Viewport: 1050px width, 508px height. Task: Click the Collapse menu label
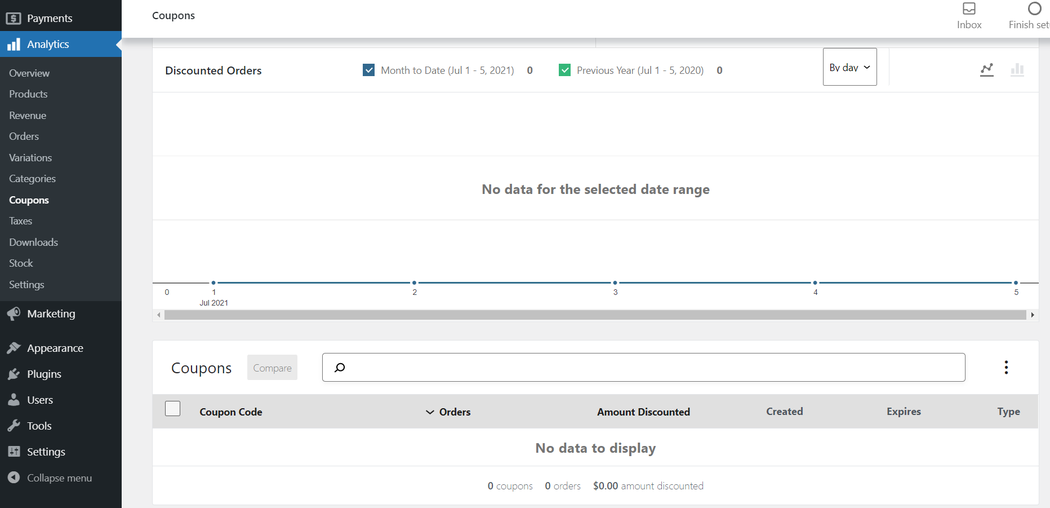[x=60, y=479]
